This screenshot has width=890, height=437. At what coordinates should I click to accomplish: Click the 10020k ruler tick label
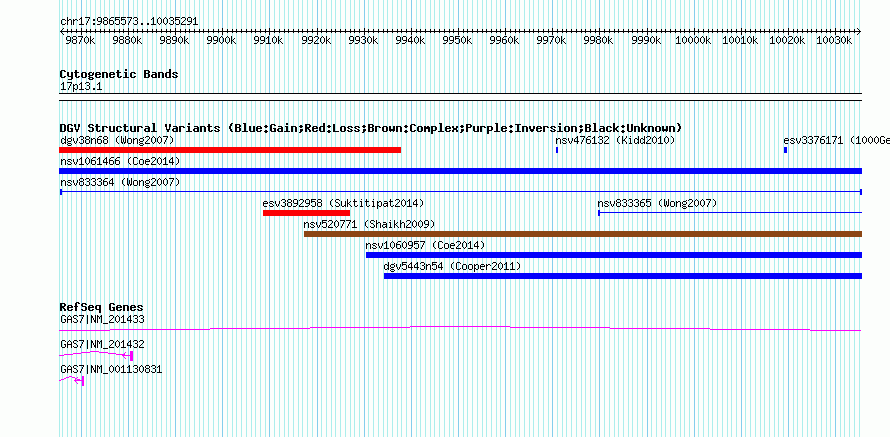(x=788, y=41)
